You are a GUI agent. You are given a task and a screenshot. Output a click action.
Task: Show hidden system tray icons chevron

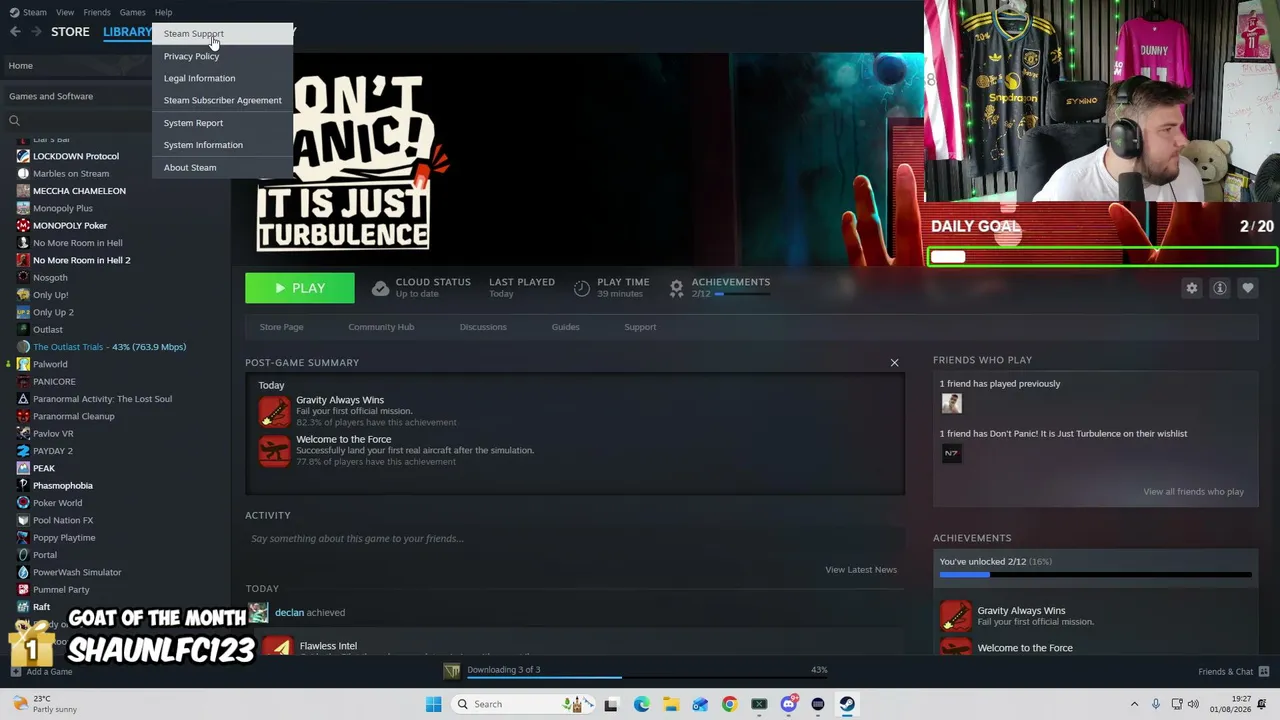tap(1134, 704)
